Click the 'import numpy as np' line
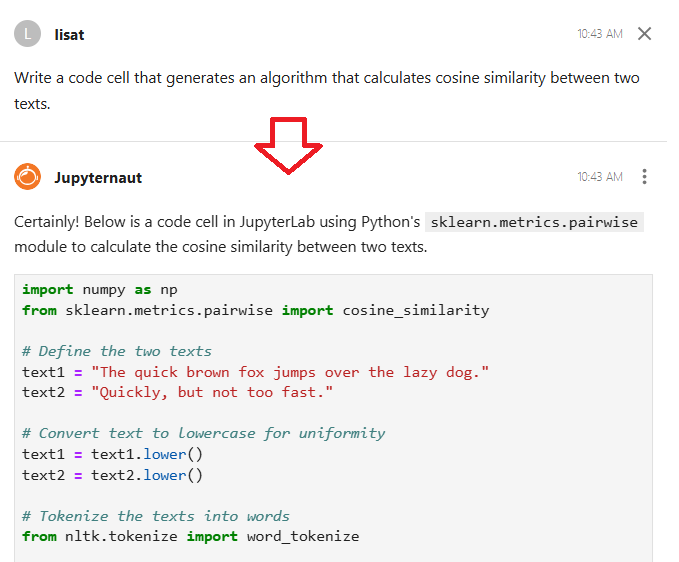Viewport: 679px width, 562px height. pos(100,289)
